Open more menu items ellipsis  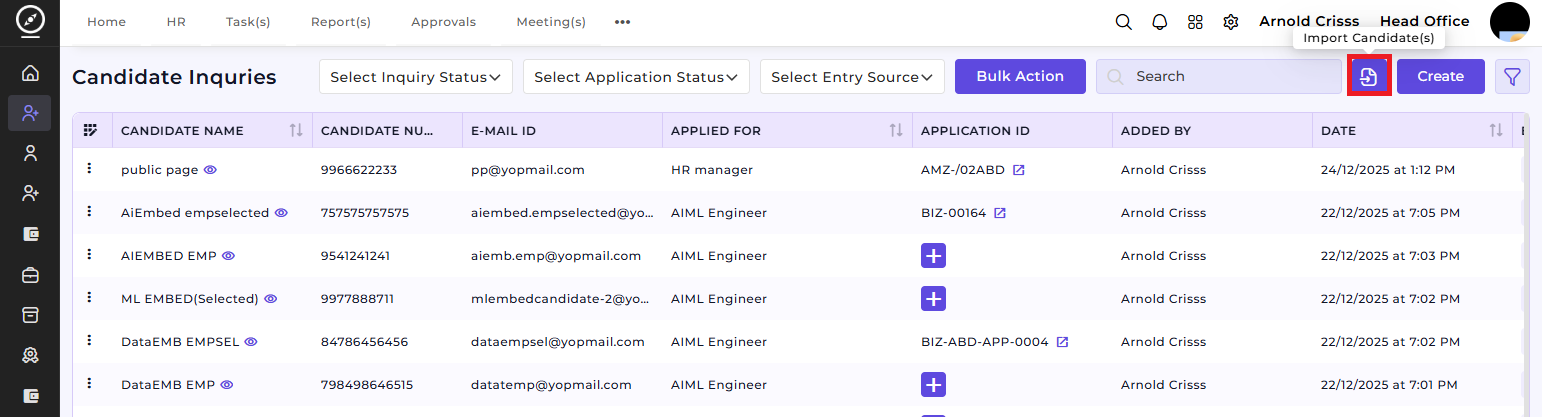pyautogui.click(x=623, y=22)
